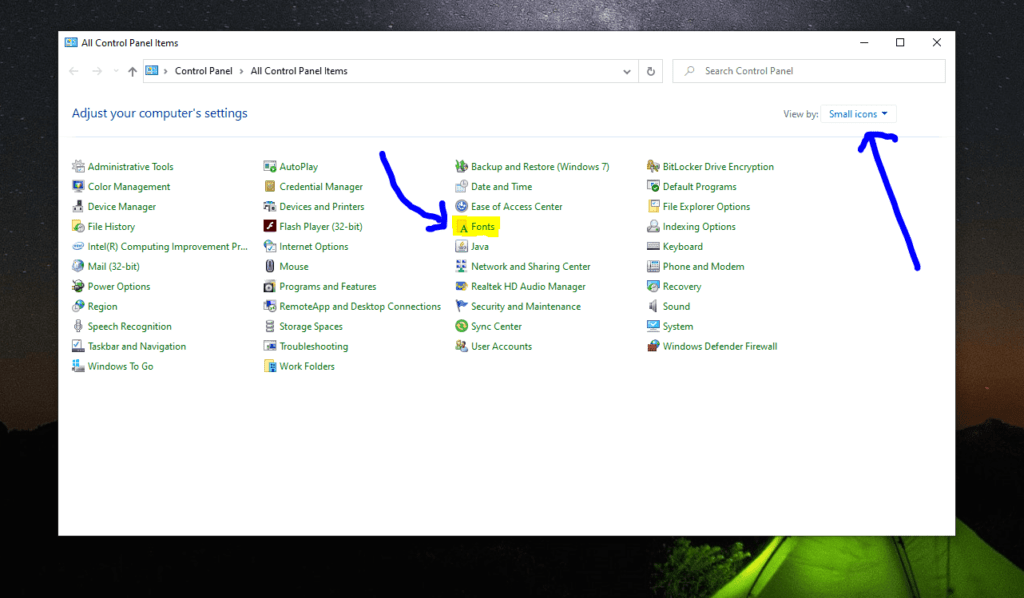Click in the Search Control Panel field

pyautogui.click(x=808, y=71)
